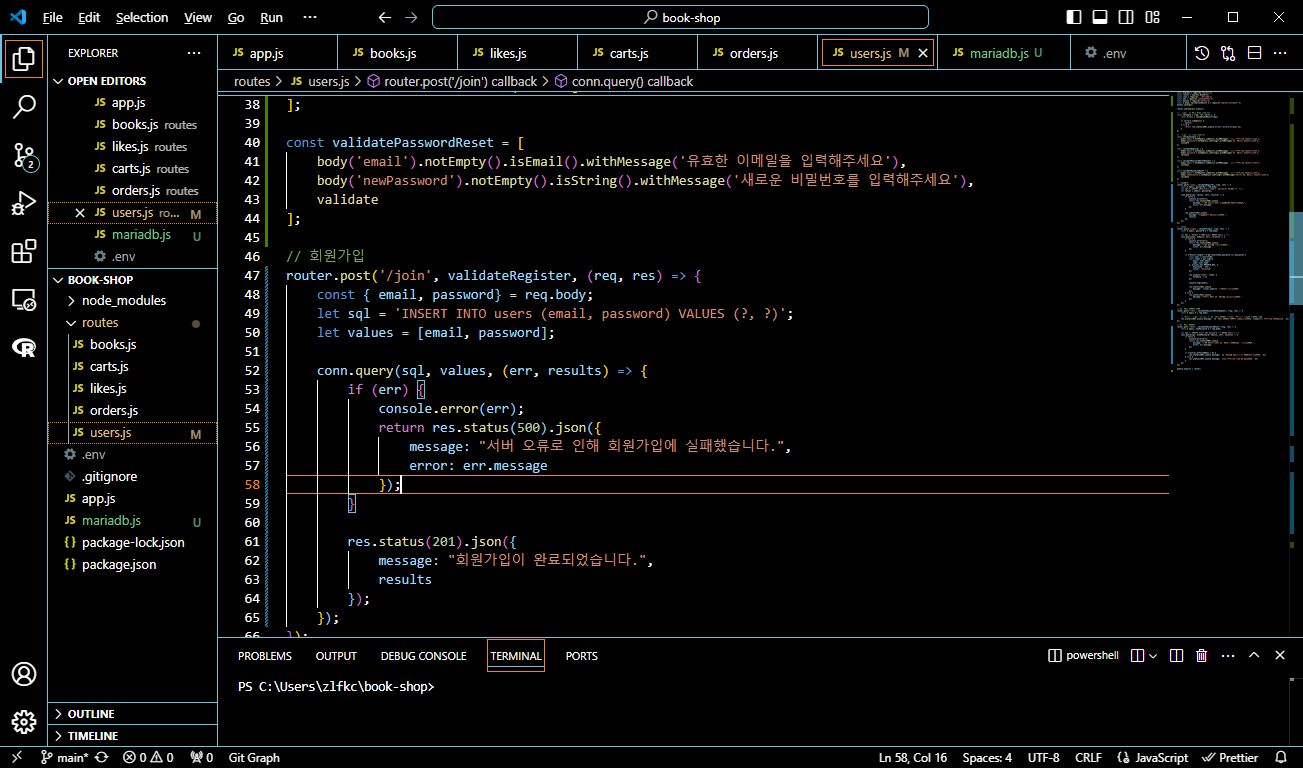Toggle the primary side bar layout icon
The width and height of the screenshot is (1303, 768).
point(1074,18)
